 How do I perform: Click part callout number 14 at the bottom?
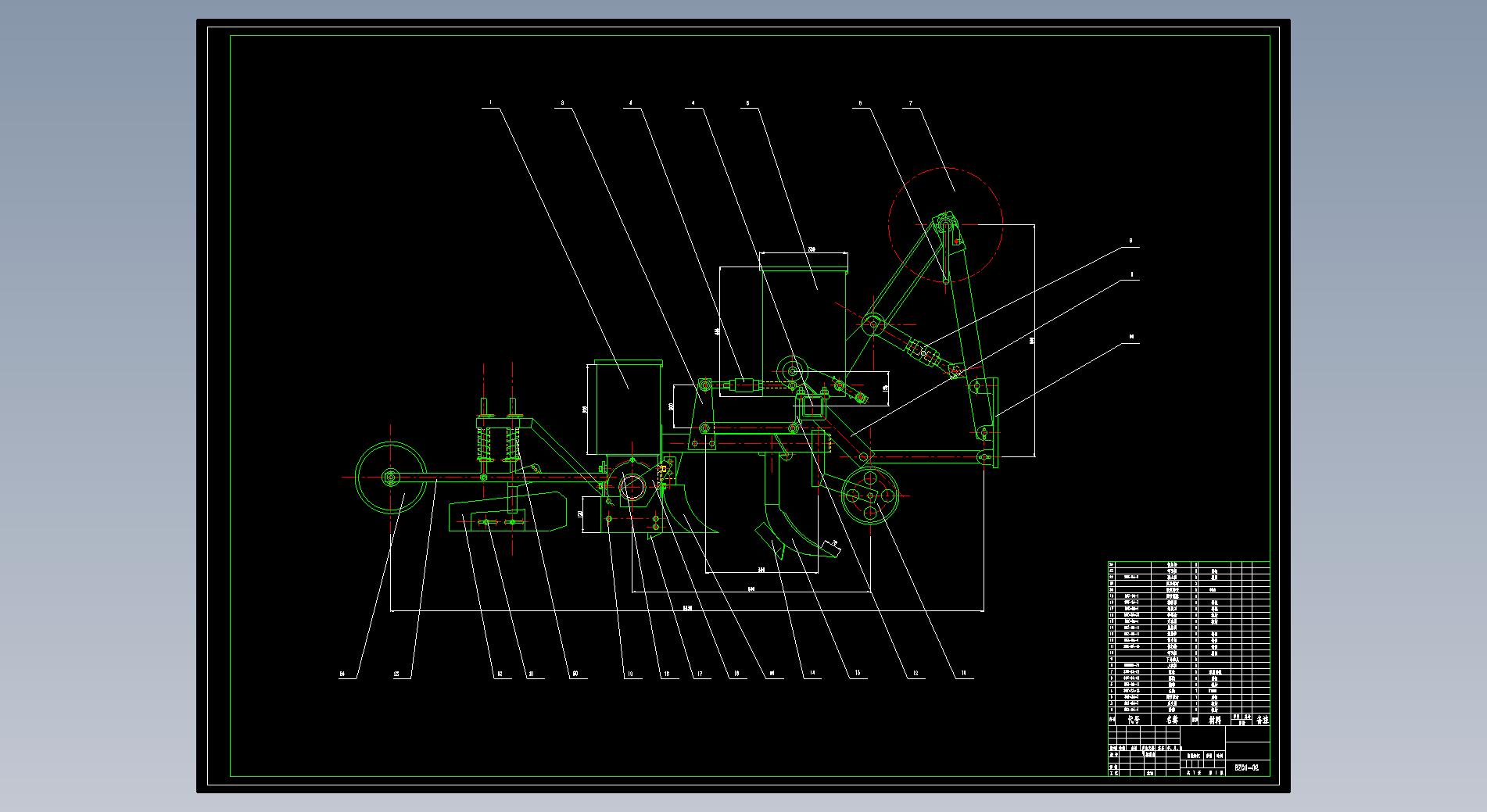(x=812, y=674)
